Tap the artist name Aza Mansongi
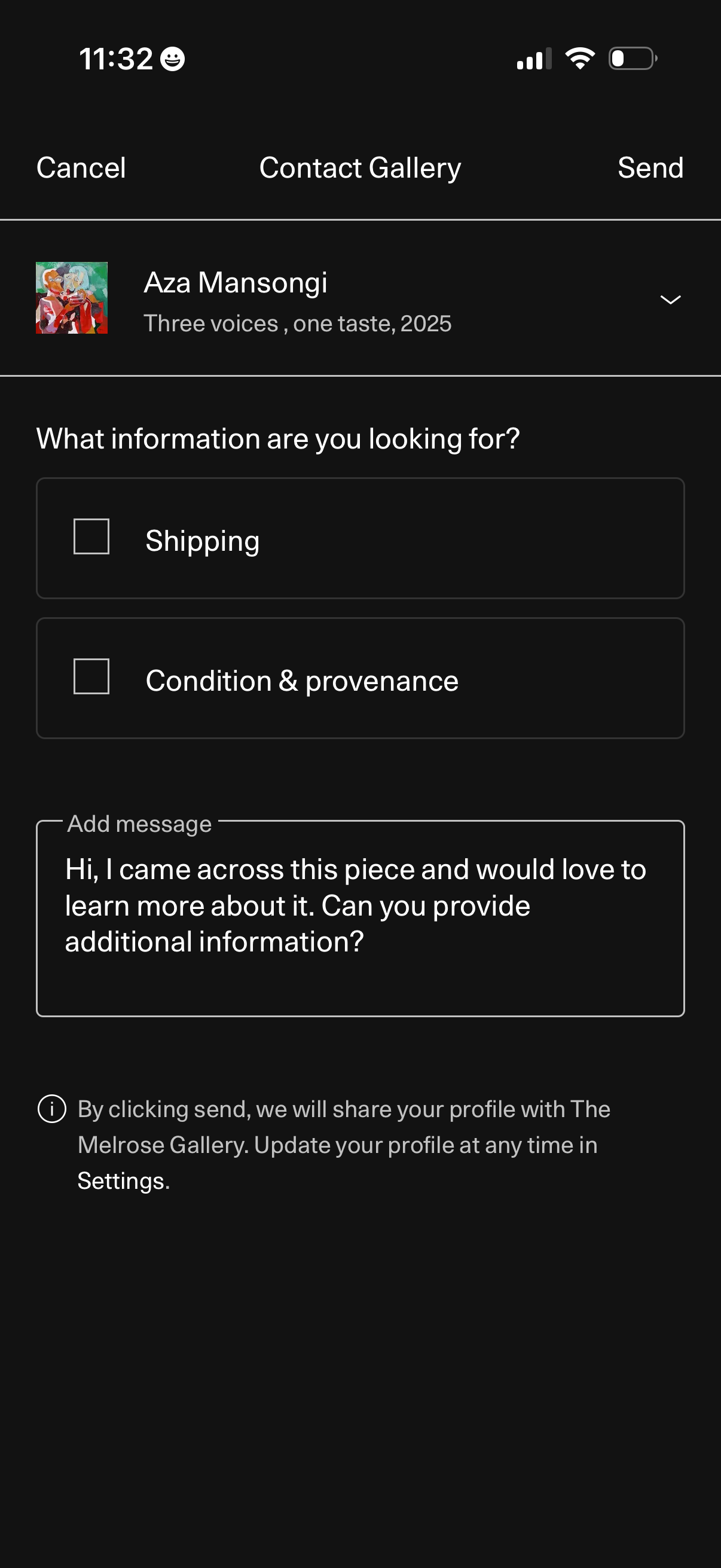Image resolution: width=721 pixels, height=1568 pixels. 236,283
